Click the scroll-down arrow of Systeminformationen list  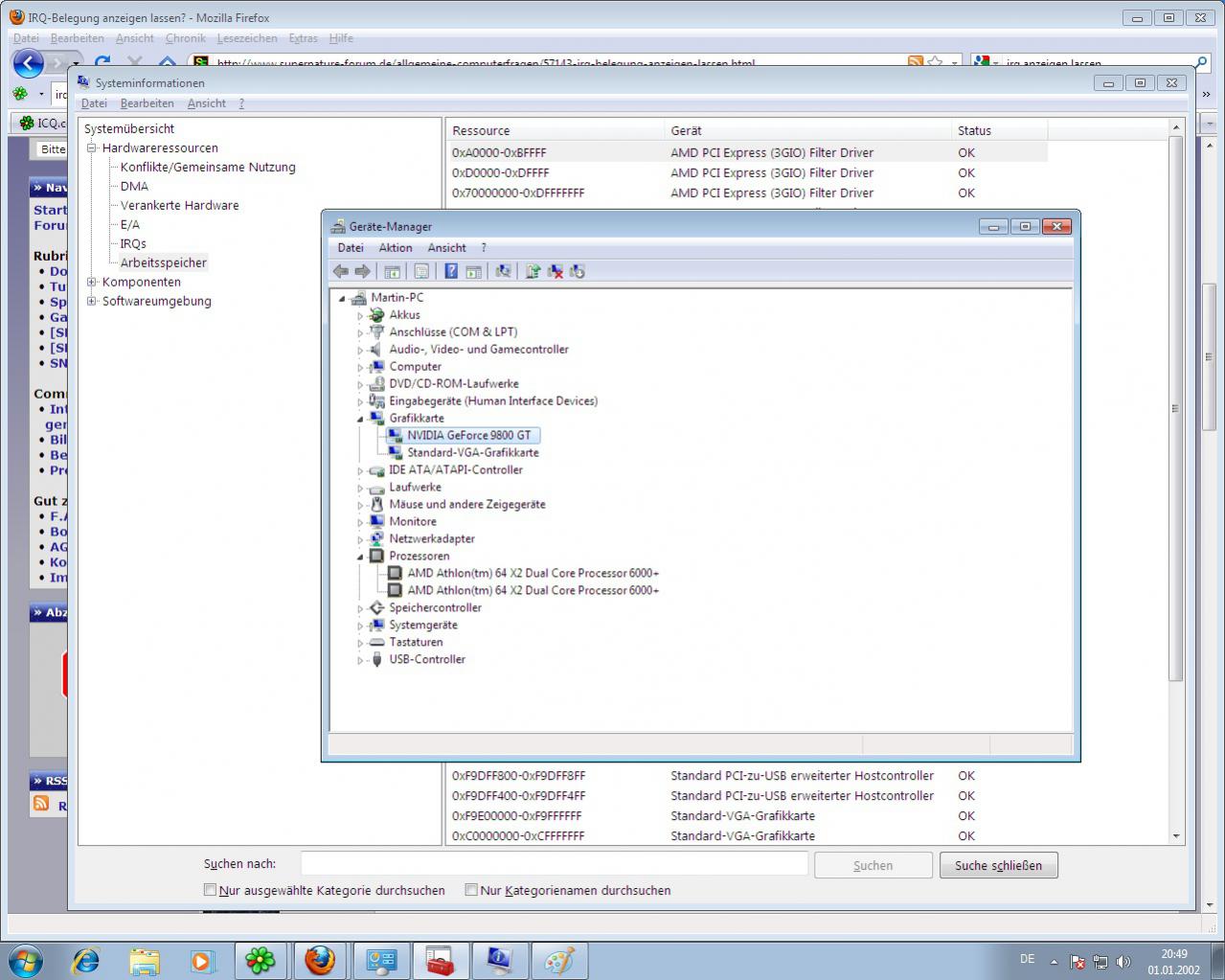point(1176,836)
